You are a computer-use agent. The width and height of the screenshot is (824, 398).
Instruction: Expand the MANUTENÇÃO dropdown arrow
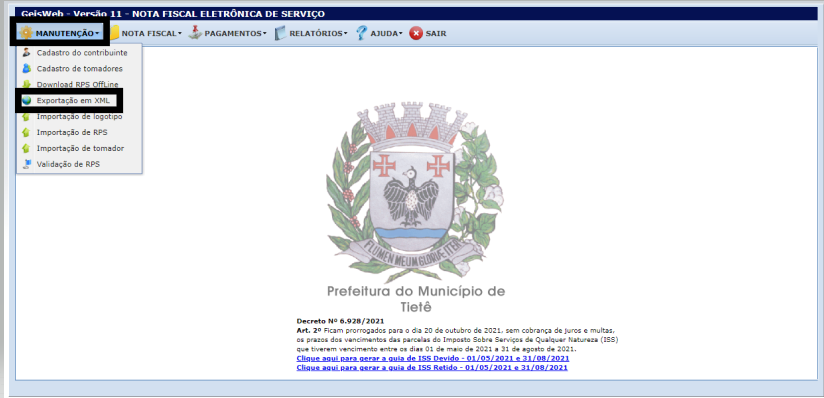98,34
